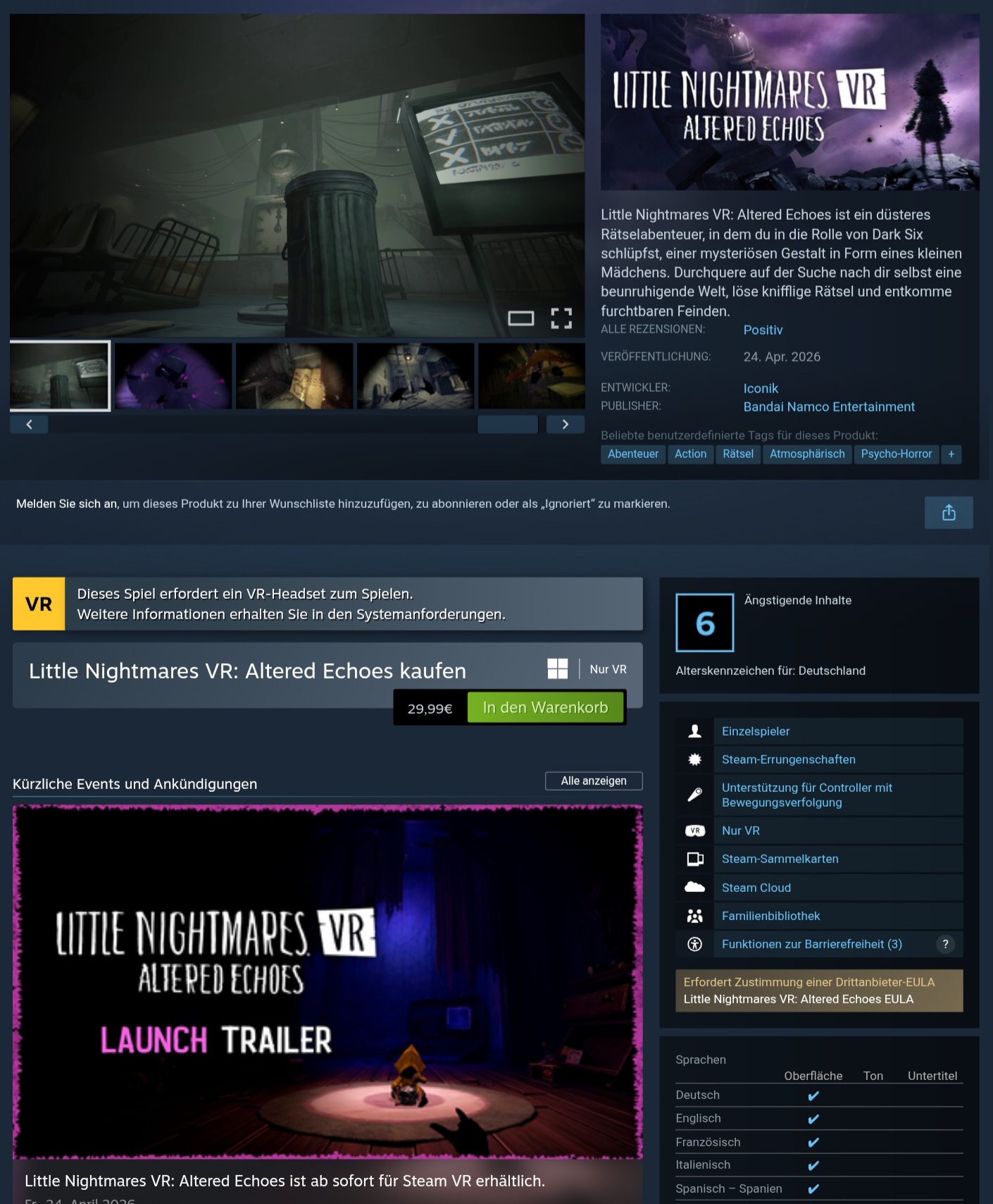Screen dimensions: 993x1204
Task: Select the fourth screenshot thumbnail
Action: click(416, 376)
